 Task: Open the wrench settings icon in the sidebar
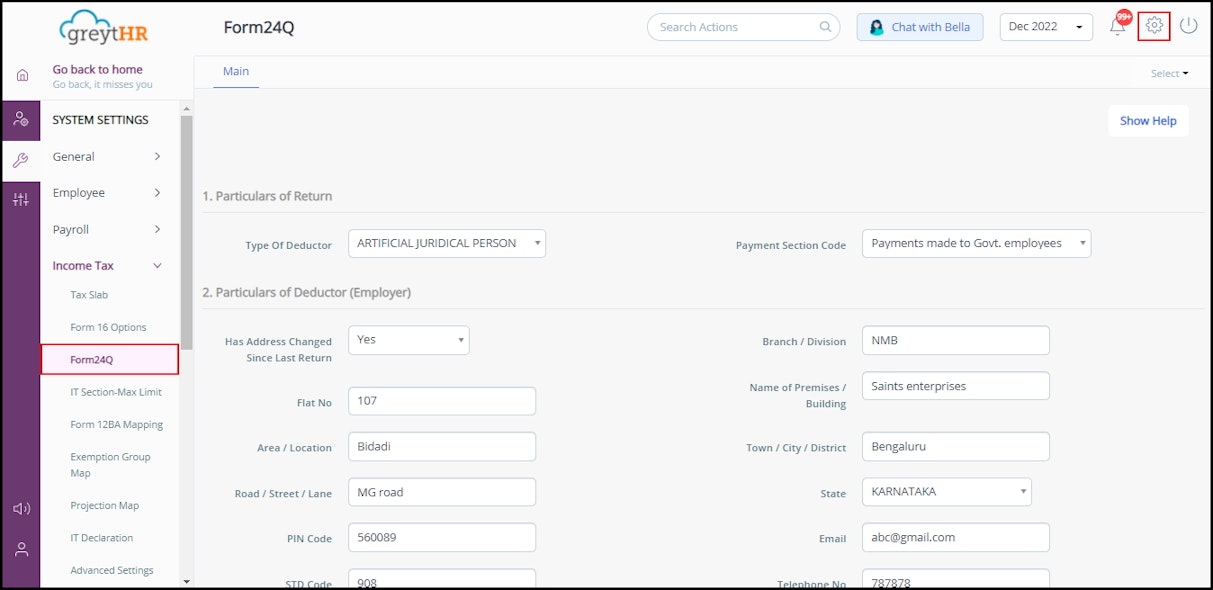tap(22, 158)
